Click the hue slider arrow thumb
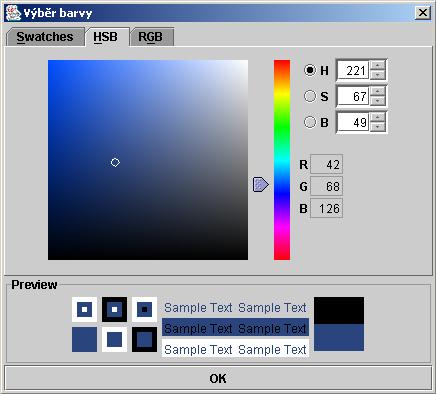Viewport: 436px width, 394px height. tap(261, 184)
